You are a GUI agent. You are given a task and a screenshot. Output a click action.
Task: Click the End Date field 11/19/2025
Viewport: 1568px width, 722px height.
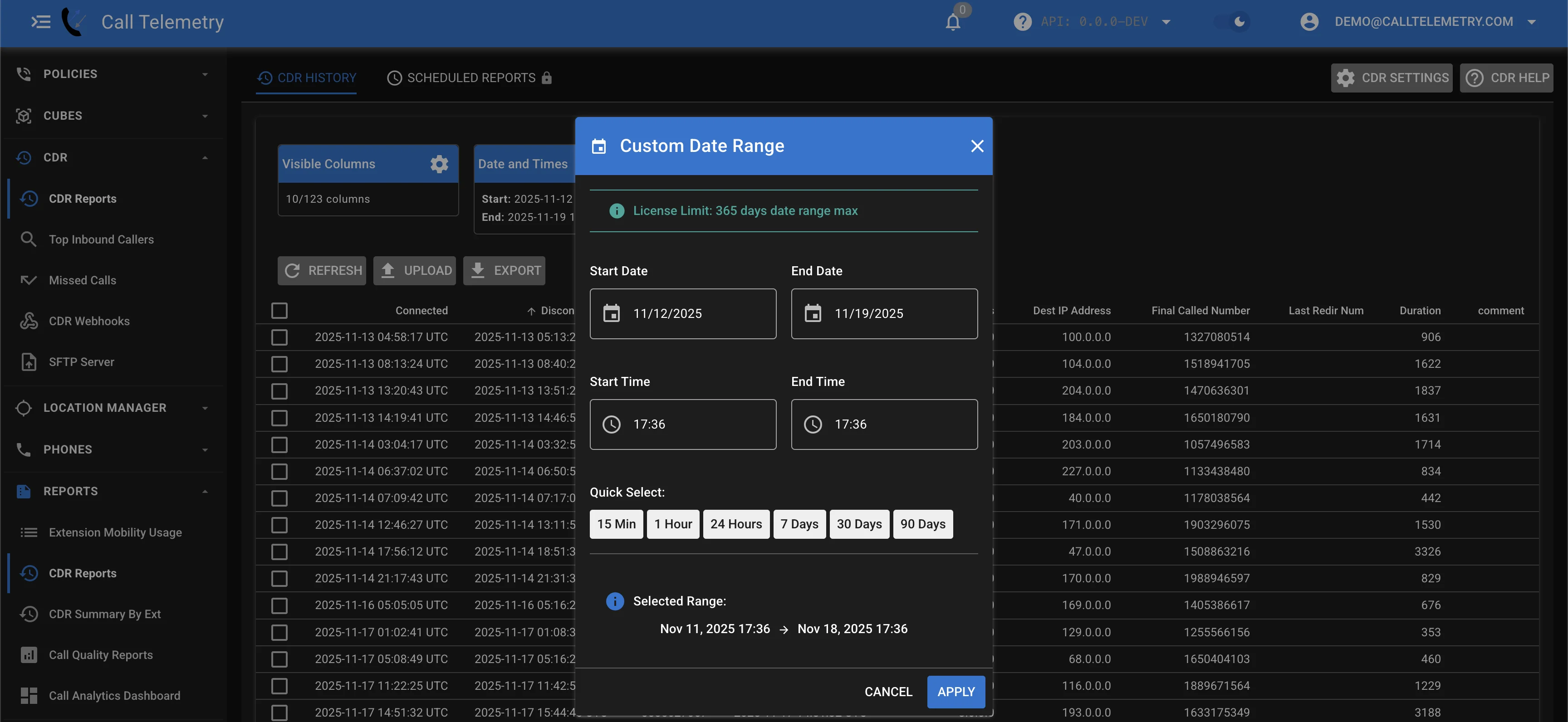(884, 314)
